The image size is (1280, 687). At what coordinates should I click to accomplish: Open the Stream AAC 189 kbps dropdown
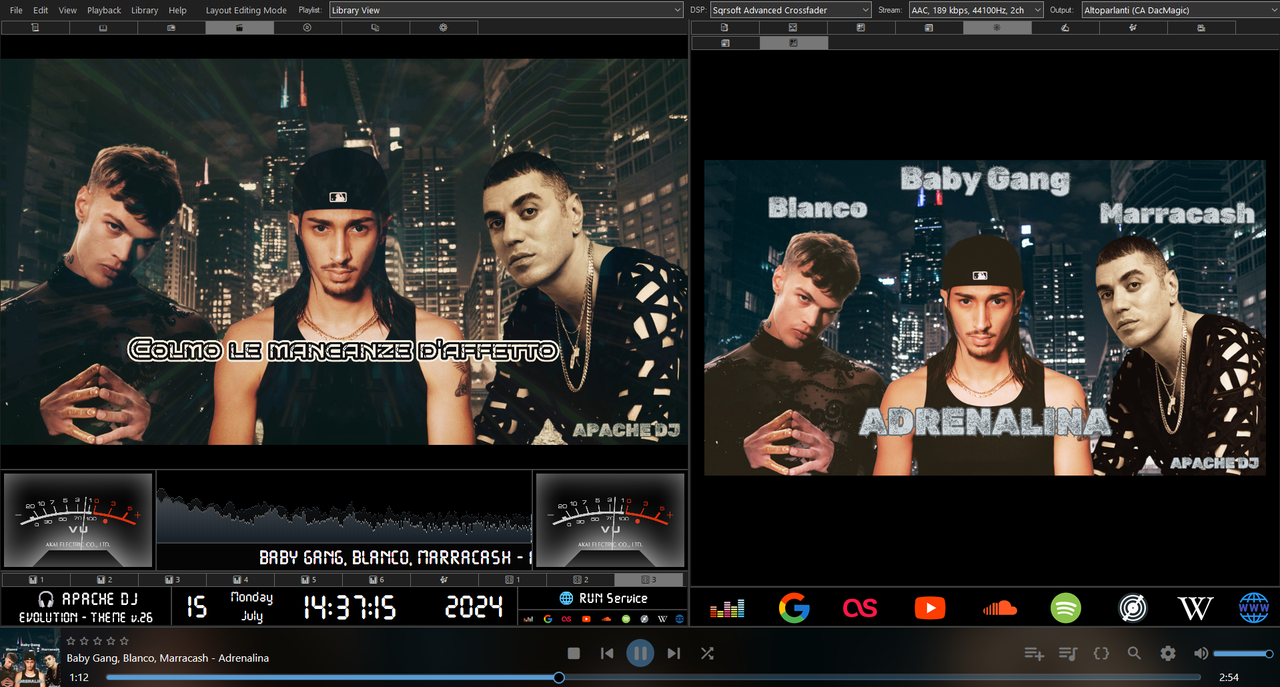point(975,10)
